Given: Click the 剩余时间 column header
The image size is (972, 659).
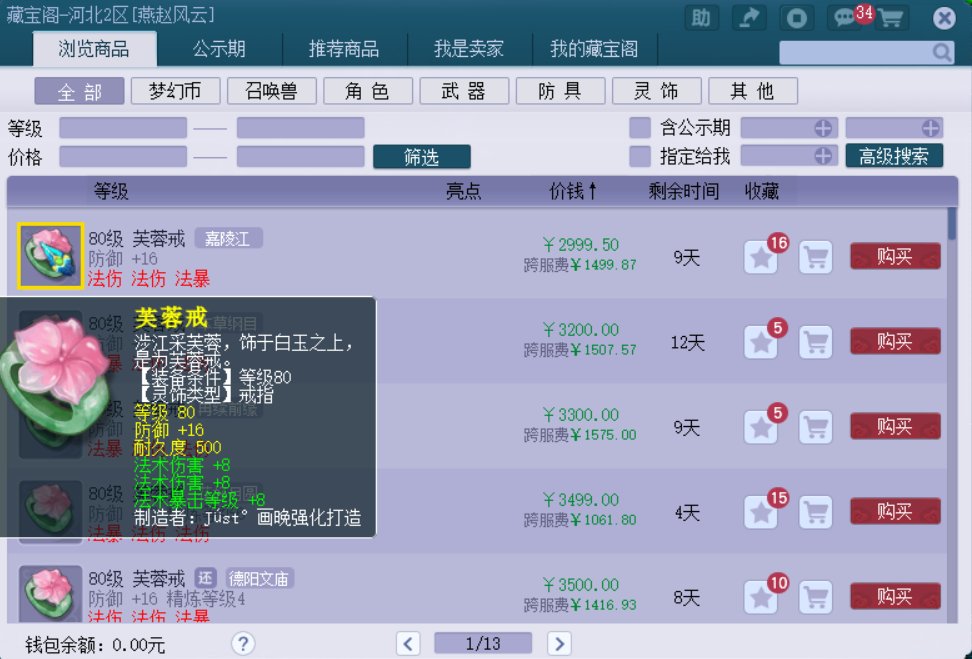Looking at the screenshot, I should (684, 191).
